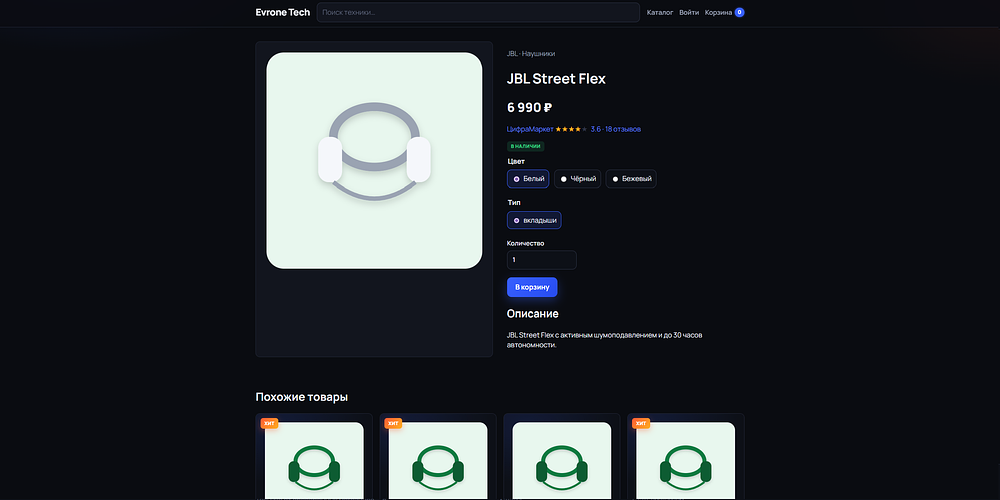The image size is (1000, 500).
Task: Click the Похожие товары heading
Action: [x=302, y=397]
